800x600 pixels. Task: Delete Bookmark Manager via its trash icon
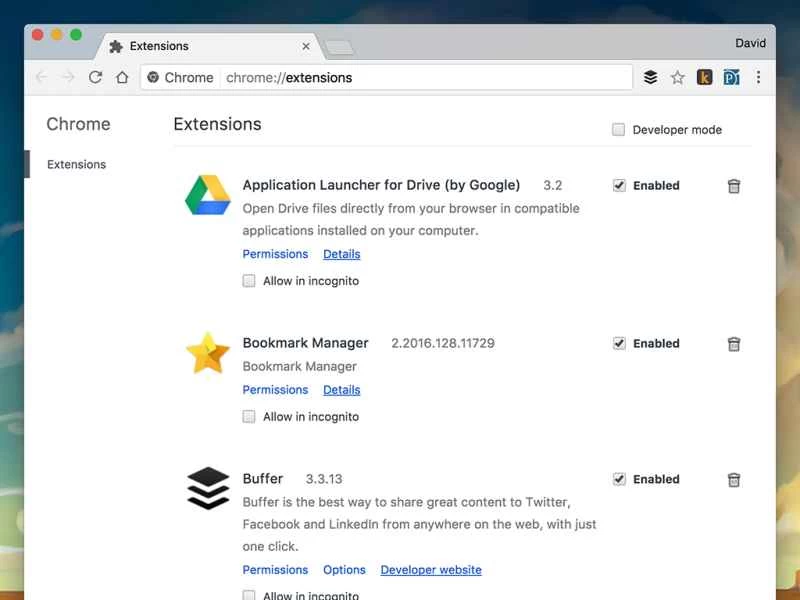pos(733,343)
